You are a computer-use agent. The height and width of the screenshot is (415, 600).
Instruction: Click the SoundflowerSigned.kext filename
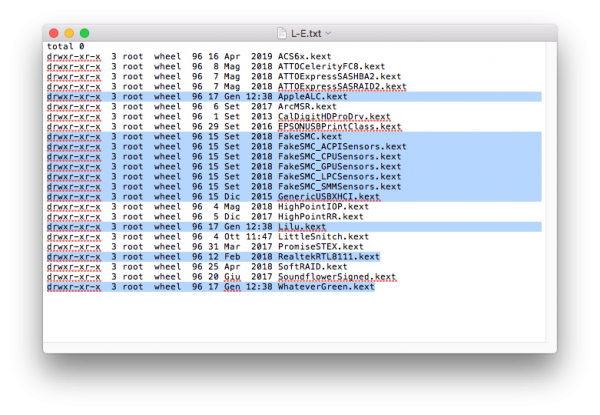336,277
